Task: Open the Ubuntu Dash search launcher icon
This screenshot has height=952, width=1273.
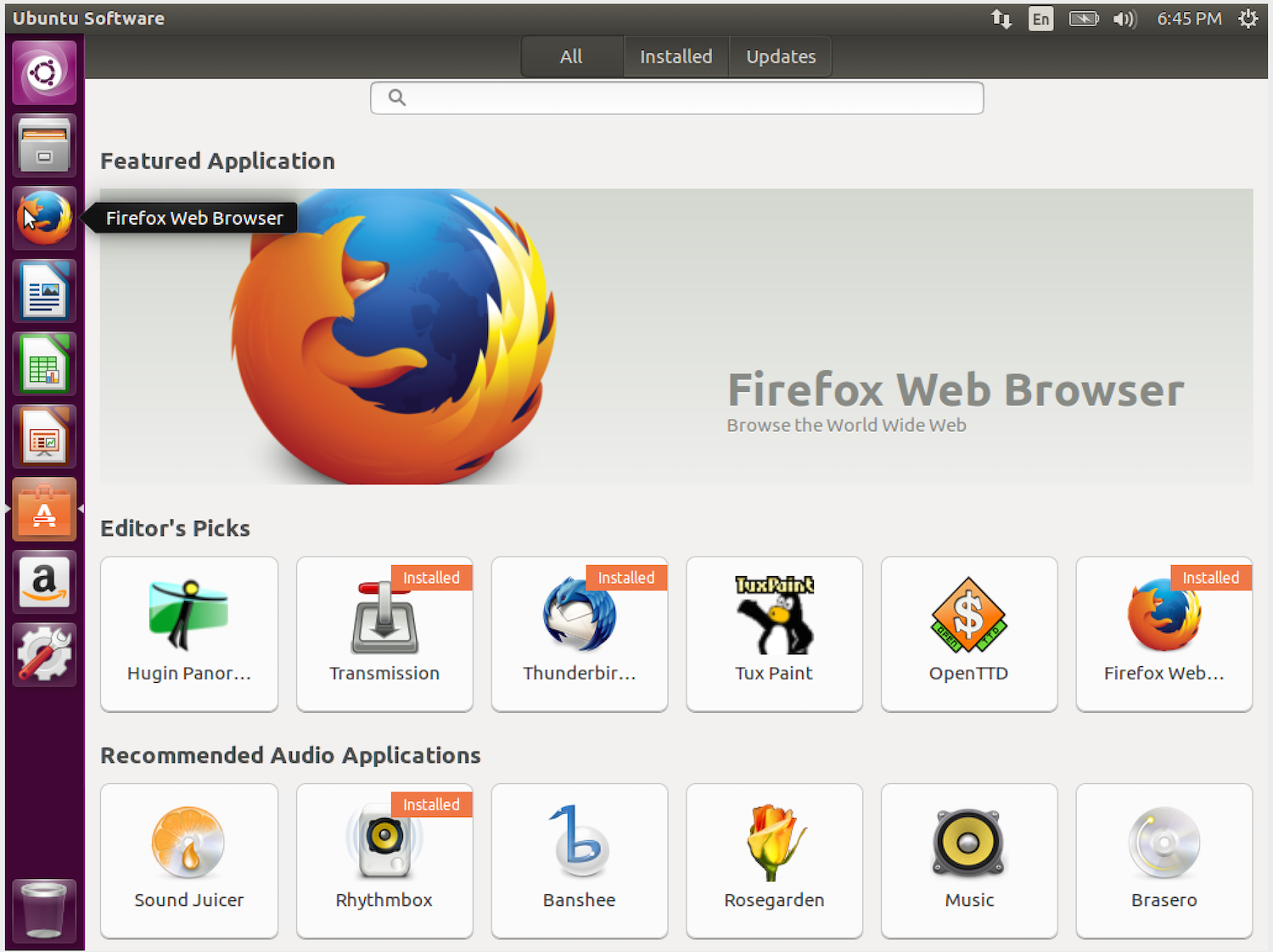Action: point(44,73)
